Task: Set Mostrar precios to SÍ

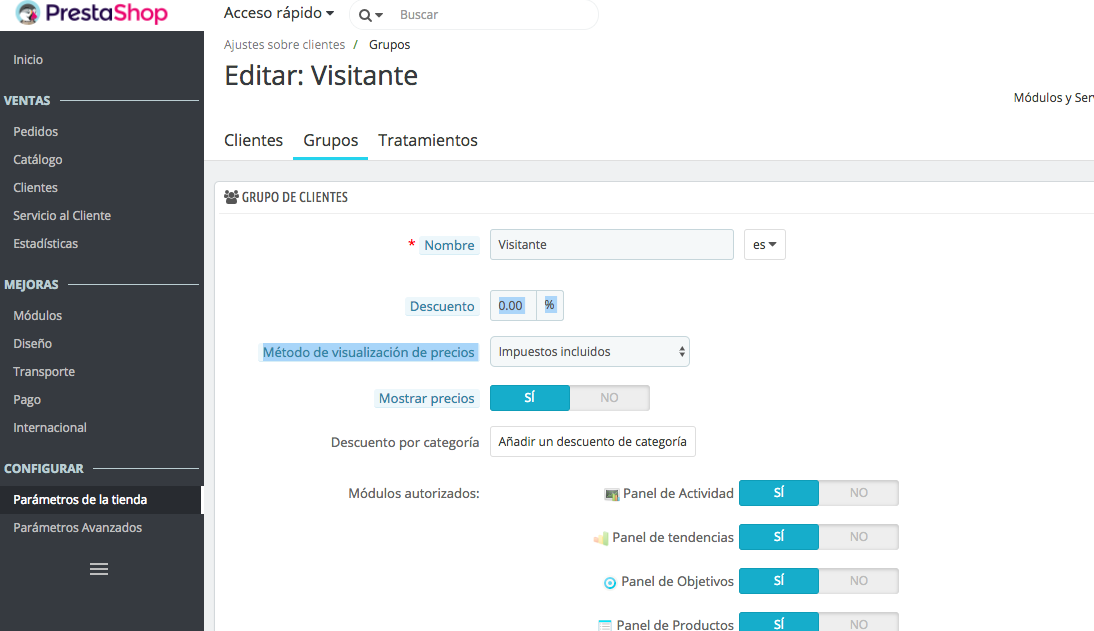Action: coord(530,398)
